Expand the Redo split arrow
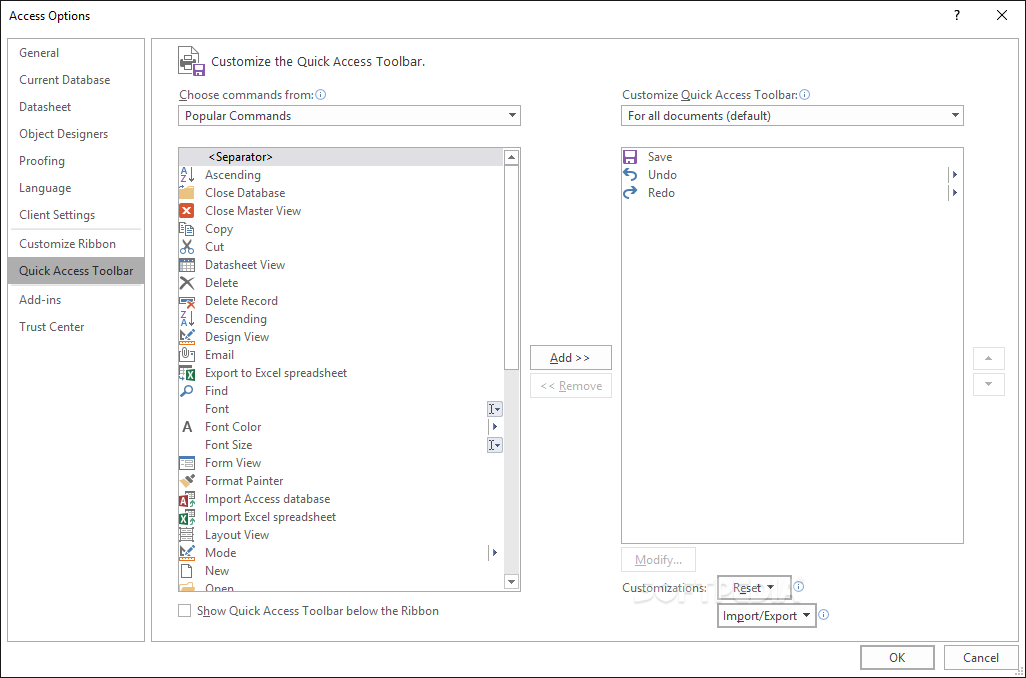 (955, 193)
